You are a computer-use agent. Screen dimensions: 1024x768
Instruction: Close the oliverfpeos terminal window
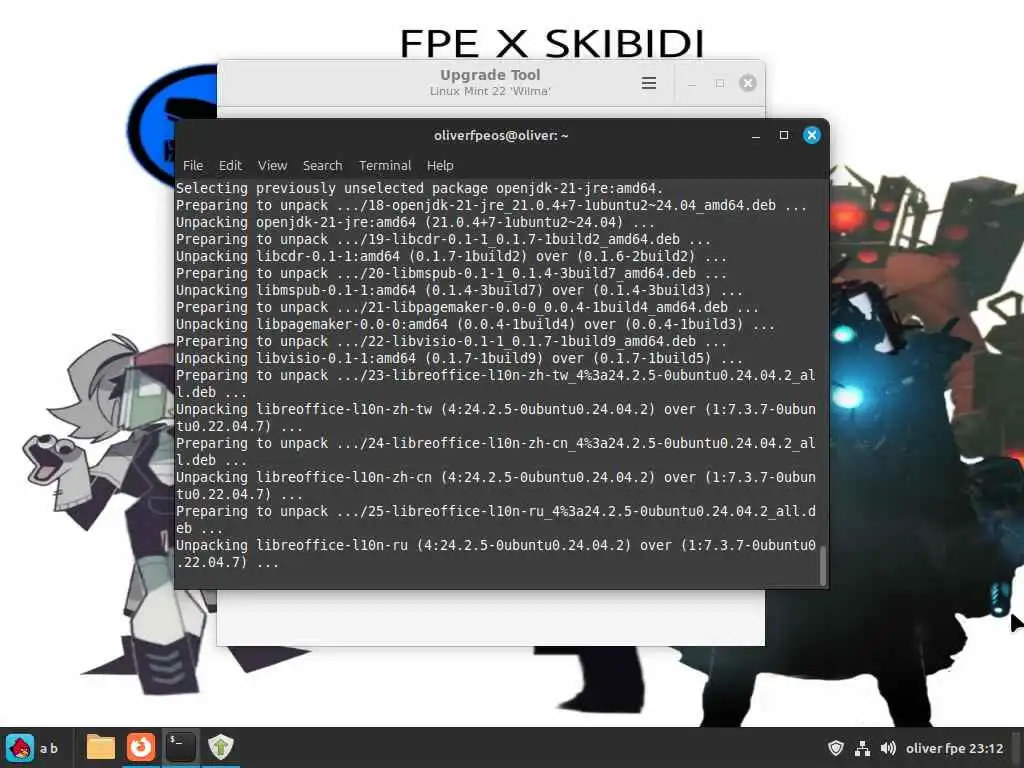pos(812,135)
